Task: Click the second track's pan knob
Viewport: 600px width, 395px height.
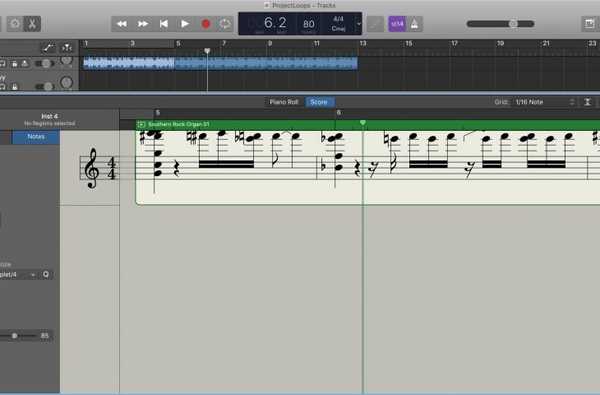Action: [x=66, y=82]
